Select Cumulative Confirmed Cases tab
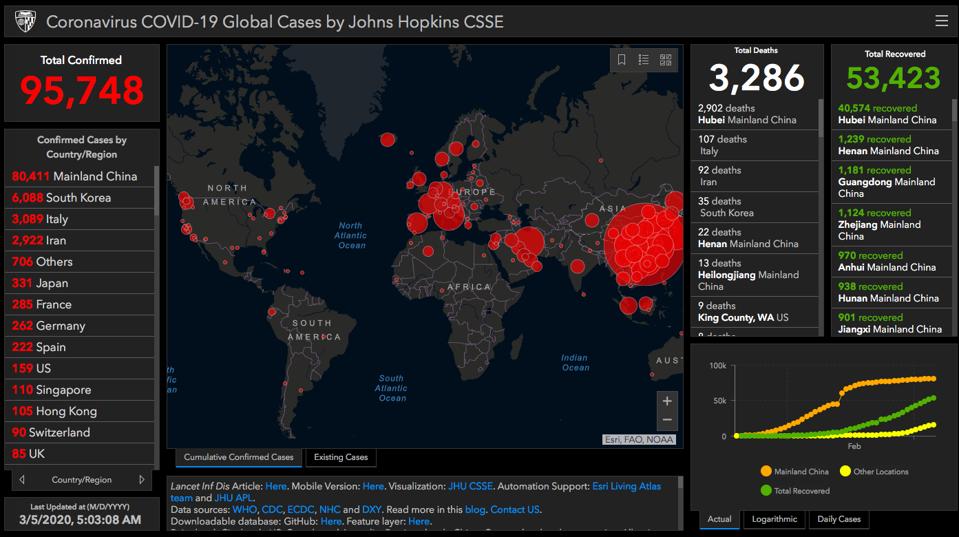The image size is (959, 537). point(239,457)
